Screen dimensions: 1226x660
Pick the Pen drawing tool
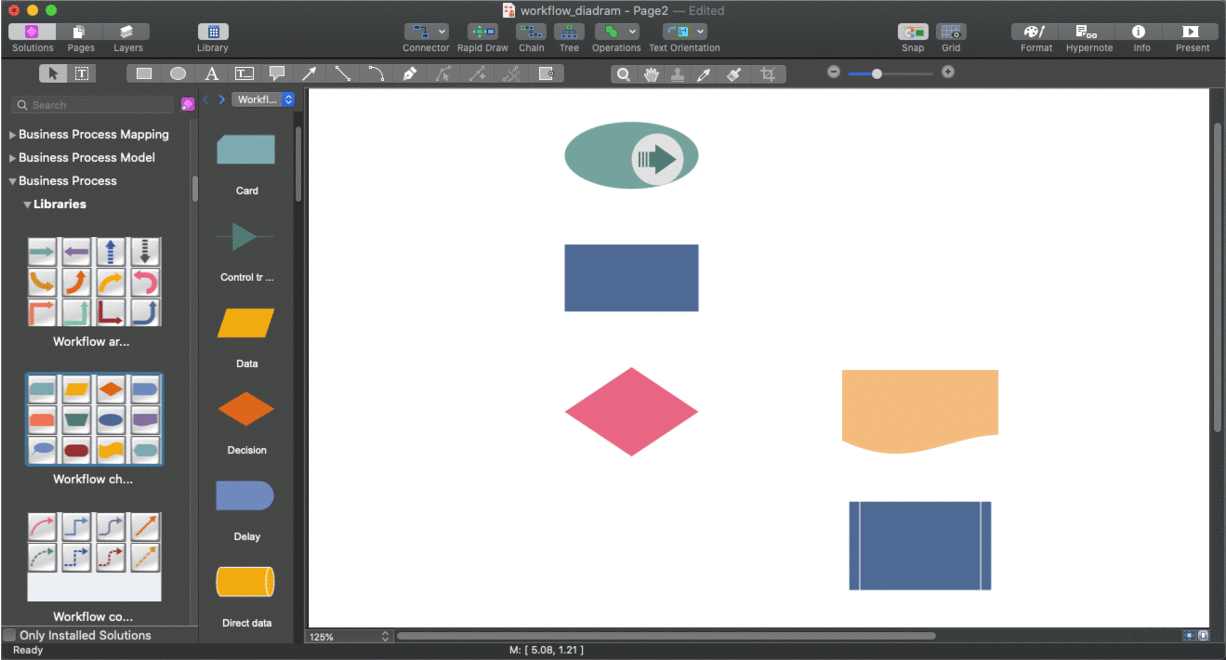[x=409, y=73]
